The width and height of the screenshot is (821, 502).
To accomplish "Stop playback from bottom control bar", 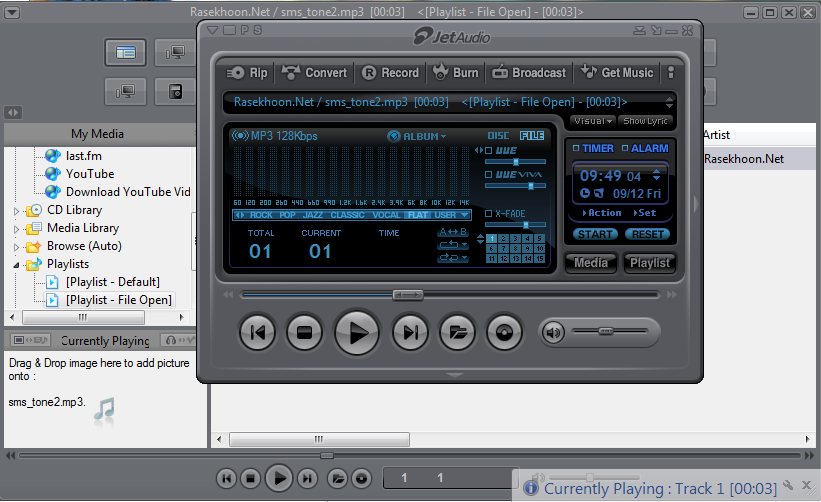I will 250,478.
